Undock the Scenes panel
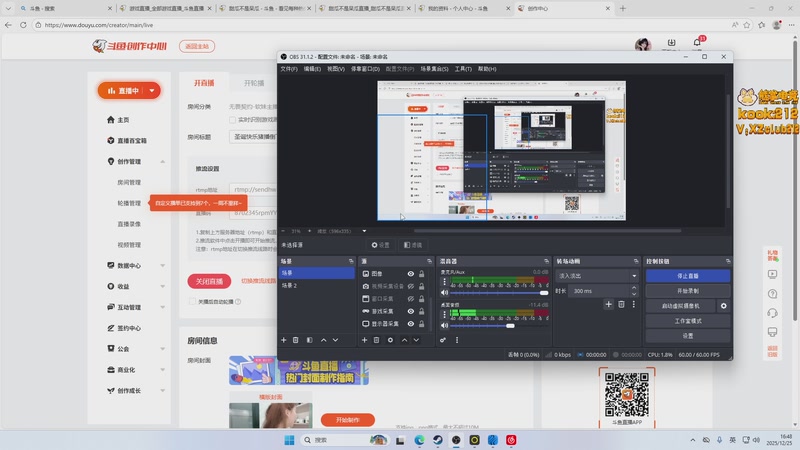 pyautogui.click(x=351, y=261)
